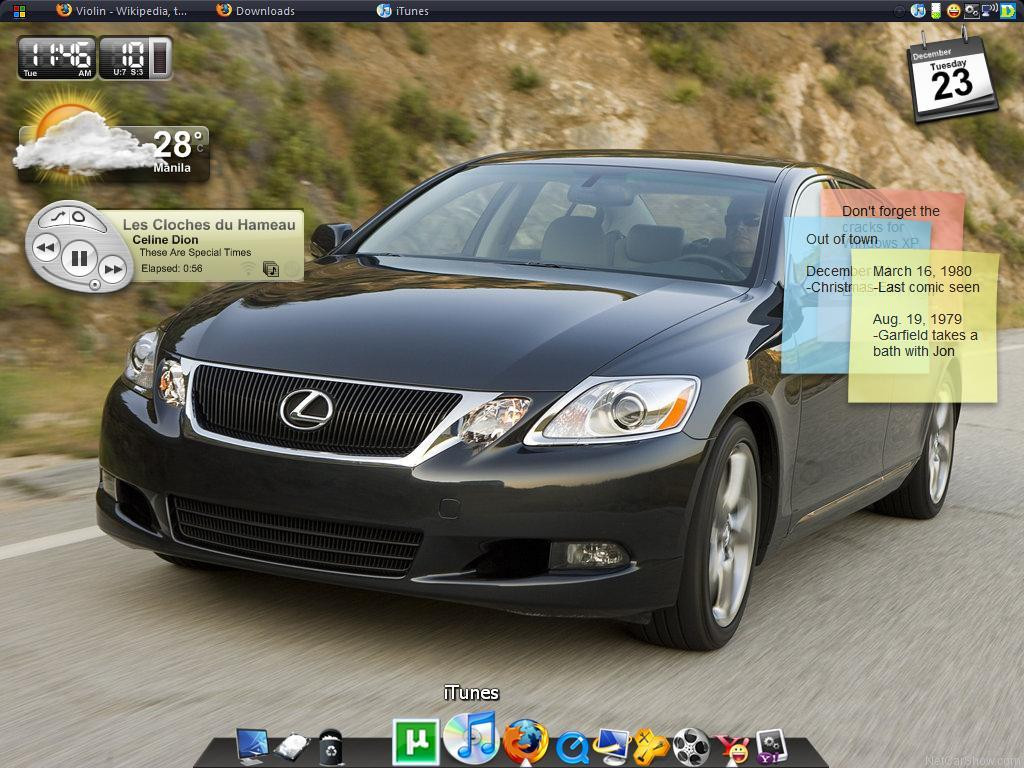The width and height of the screenshot is (1024, 768).
Task: Select the yellow 'March 16, 1980' sticky note
Action: pos(923,327)
